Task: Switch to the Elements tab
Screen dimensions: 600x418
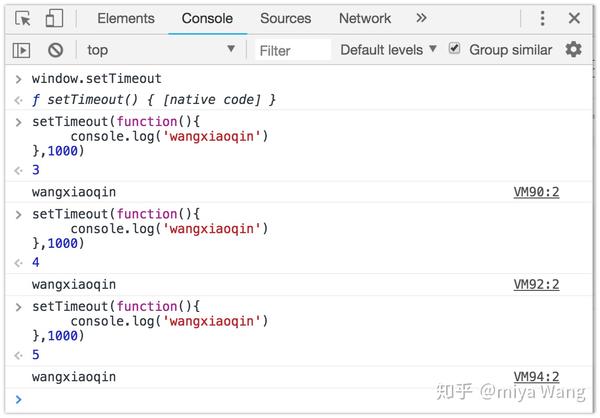Action: pos(125,18)
